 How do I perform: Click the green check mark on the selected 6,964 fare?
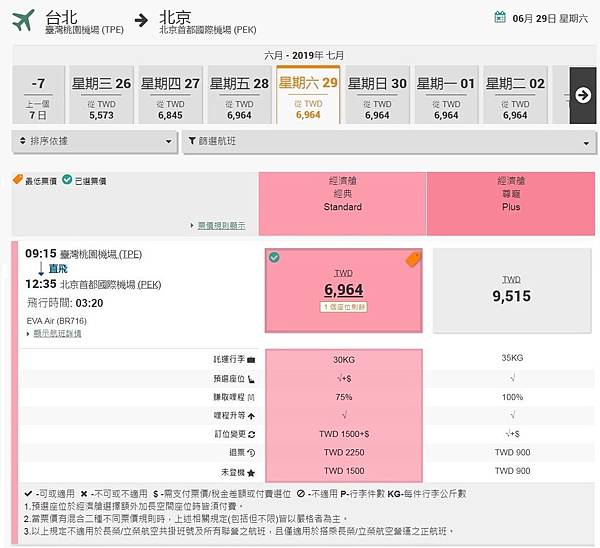(x=274, y=257)
